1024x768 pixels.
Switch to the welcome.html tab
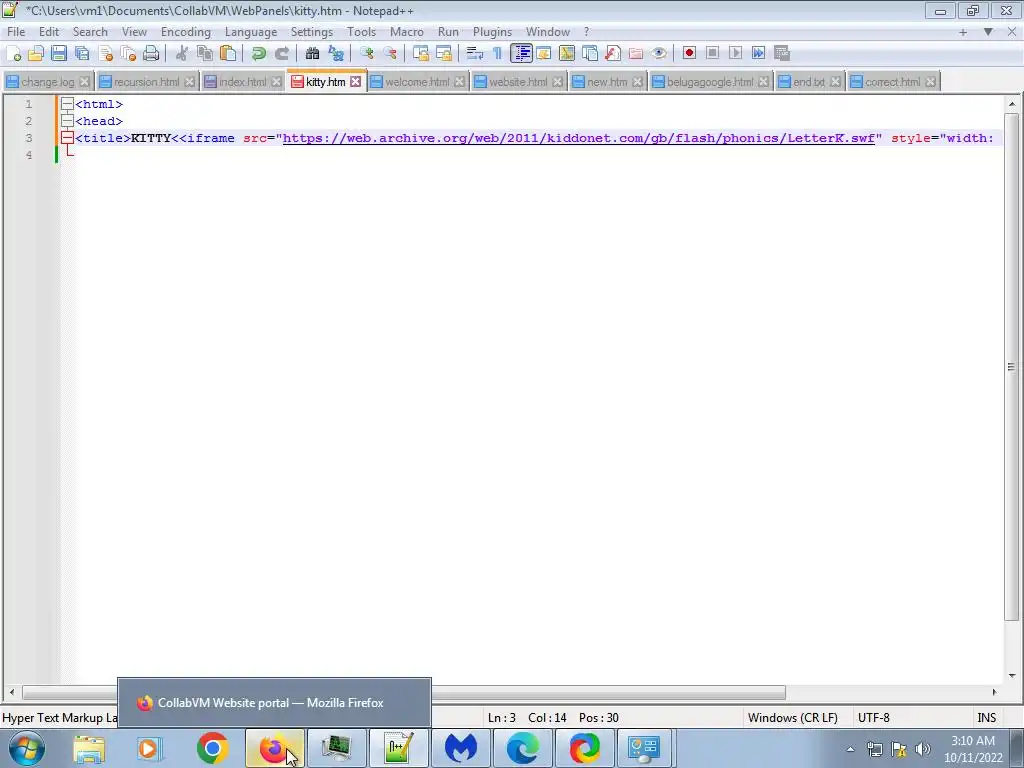click(x=417, y=82)
